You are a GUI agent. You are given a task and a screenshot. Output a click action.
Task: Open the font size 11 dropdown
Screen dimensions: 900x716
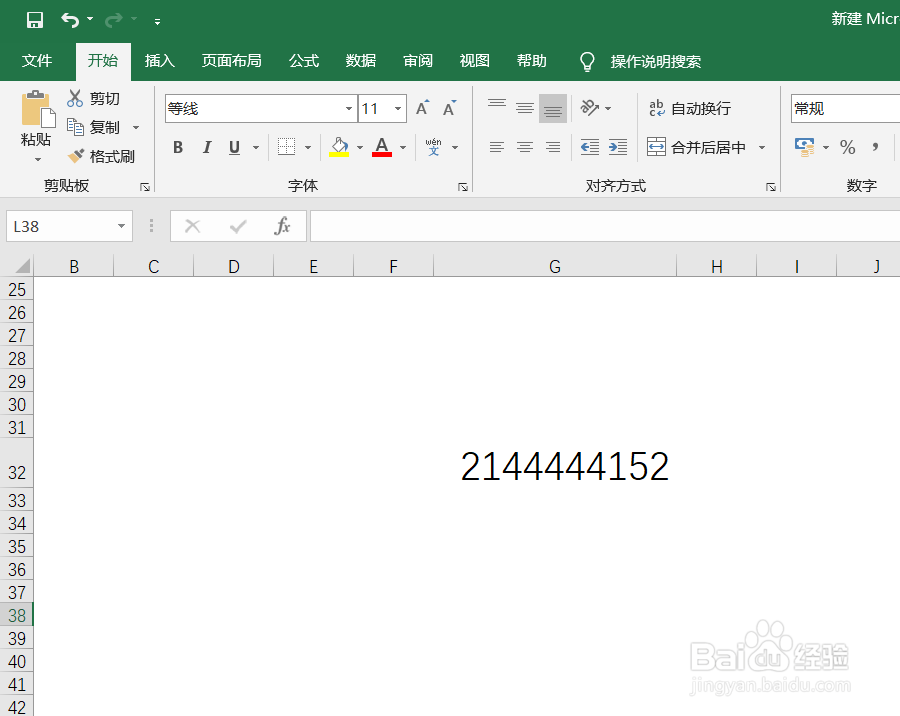[397, 109]
